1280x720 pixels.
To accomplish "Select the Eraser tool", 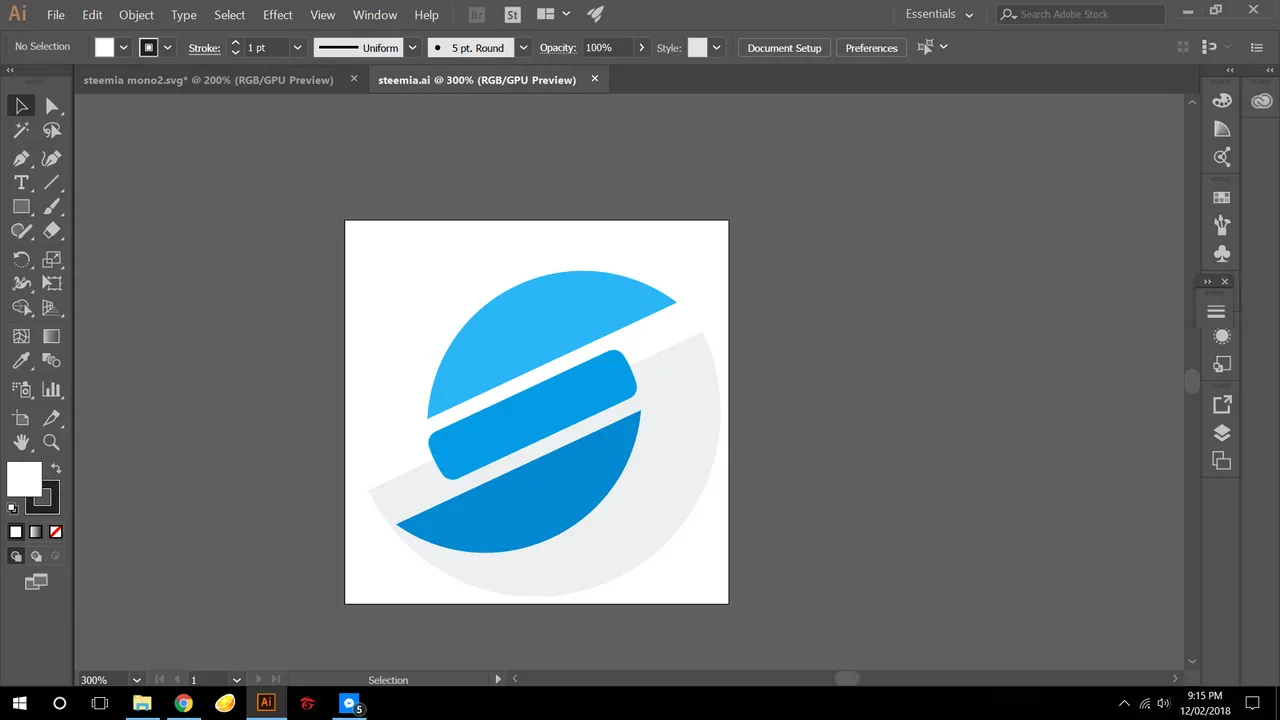I will coord(52,231).
